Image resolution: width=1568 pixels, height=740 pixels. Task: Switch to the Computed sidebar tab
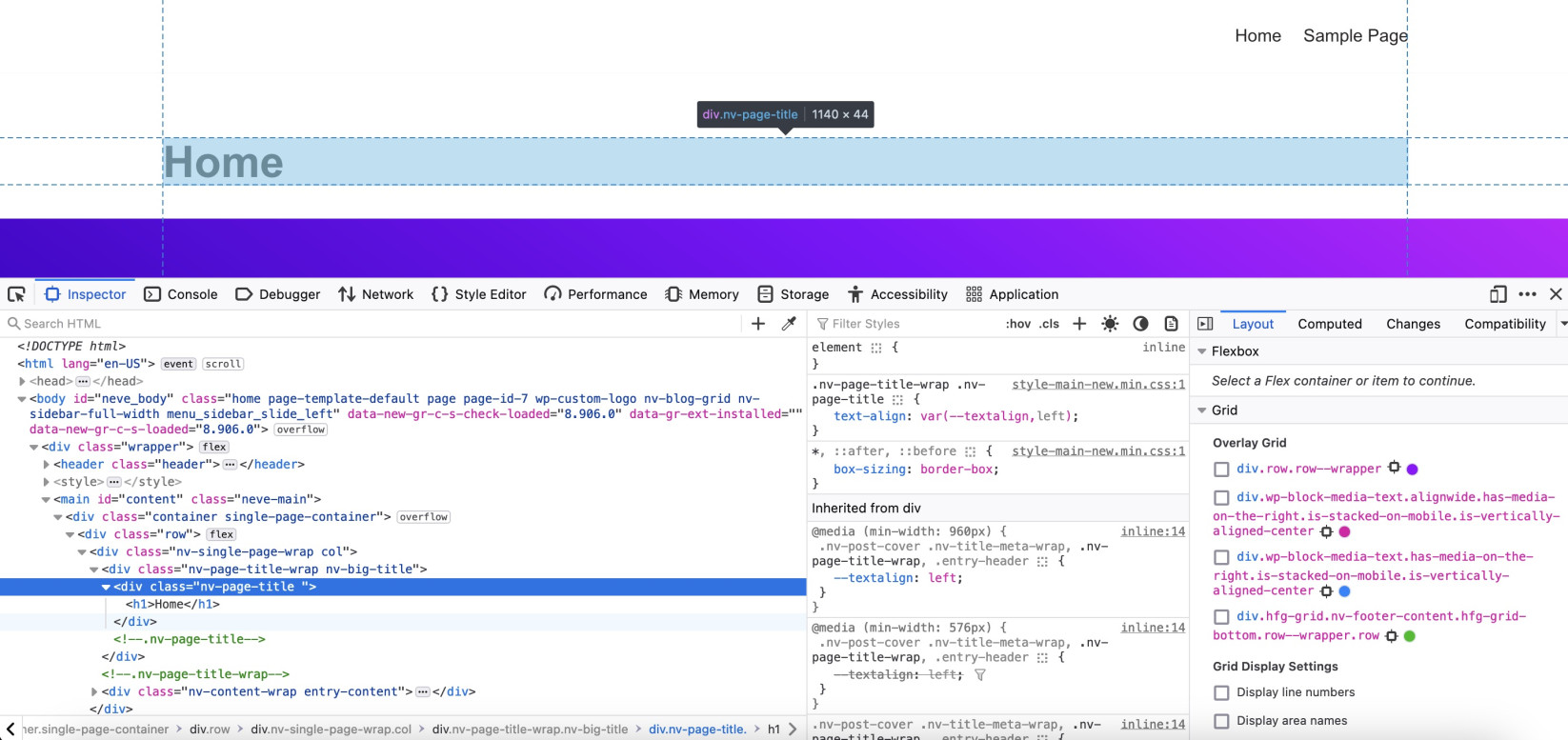1330,324
